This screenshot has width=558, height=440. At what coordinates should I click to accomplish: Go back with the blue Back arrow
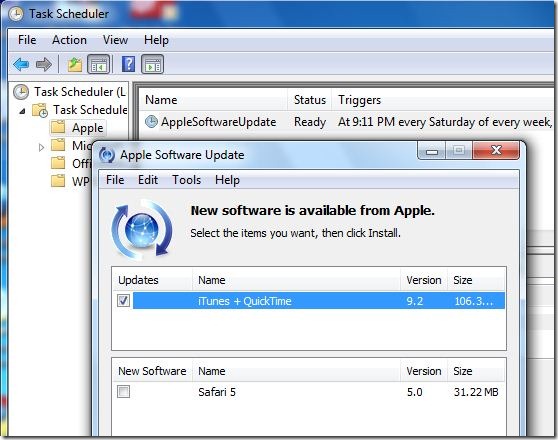21,65
